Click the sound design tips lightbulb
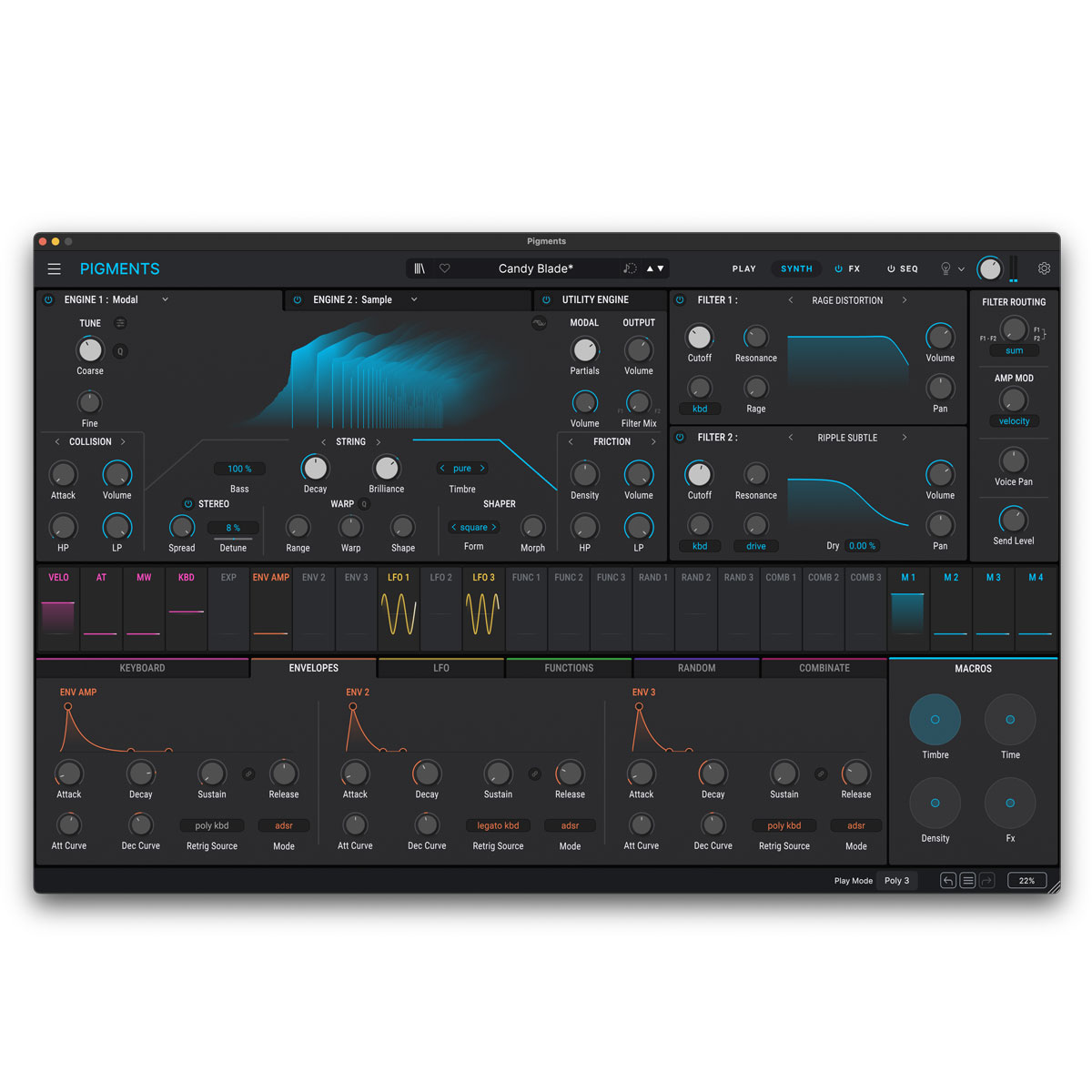 (x=945, y=268)
